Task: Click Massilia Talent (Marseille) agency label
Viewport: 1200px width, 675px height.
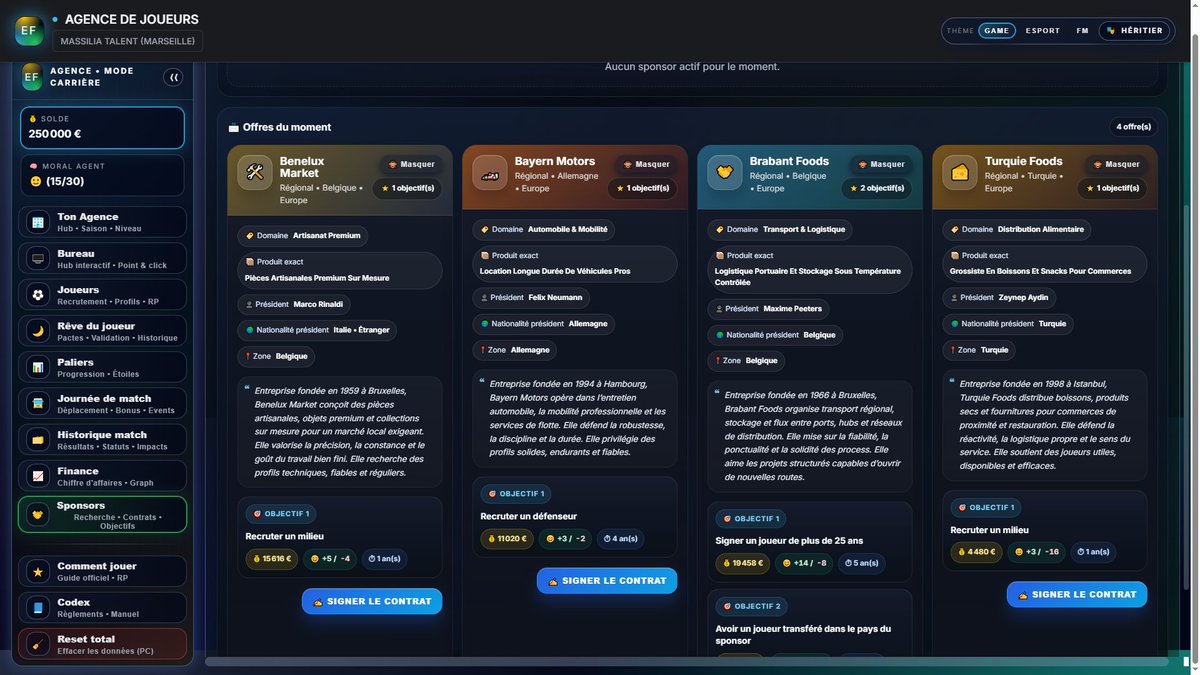Action: click(x=128, y=41)
